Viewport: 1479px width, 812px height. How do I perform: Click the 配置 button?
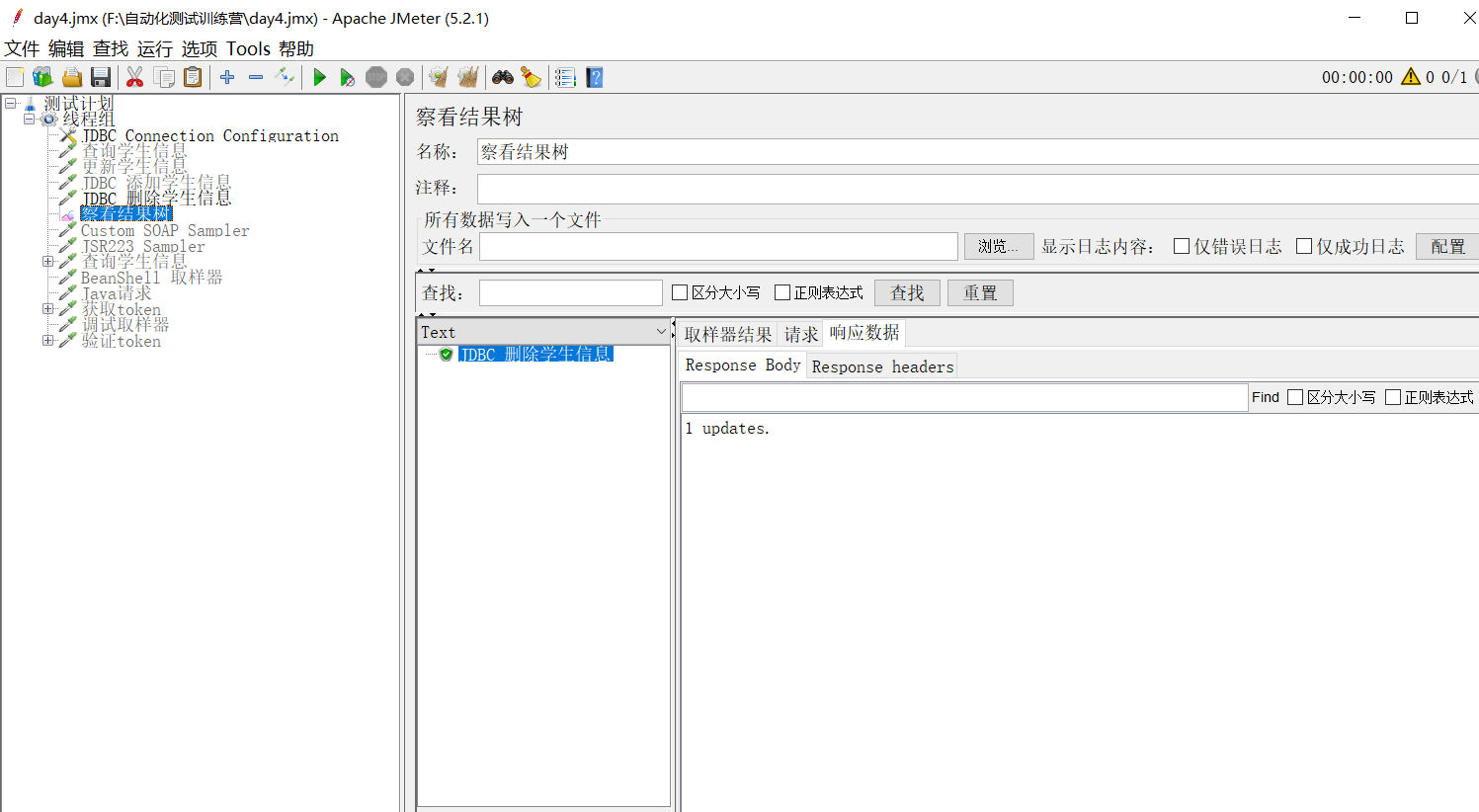(1448, 246)
